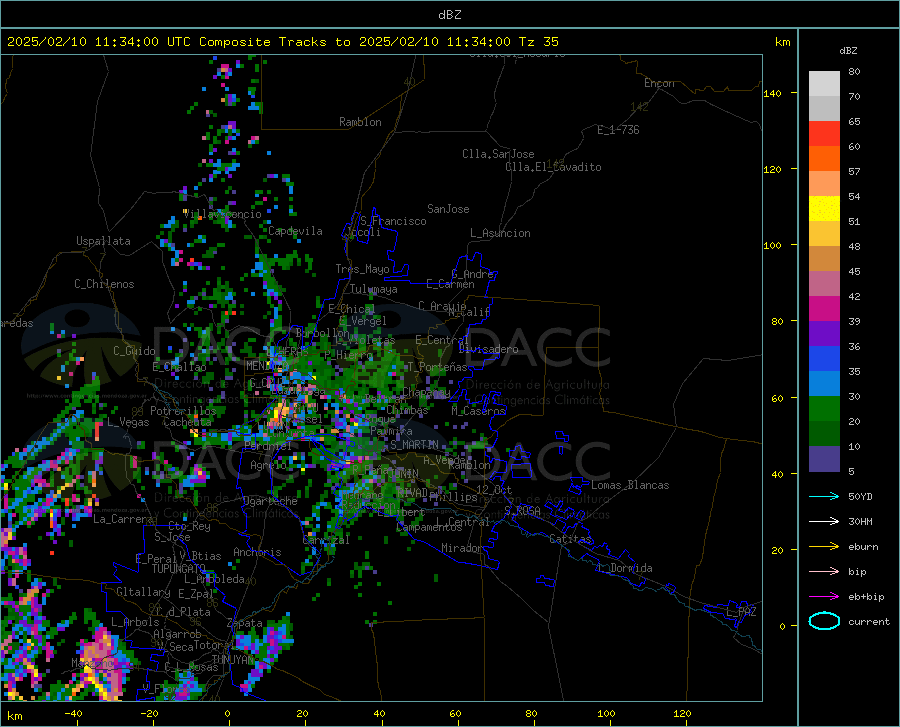
Task: Click the M_Caseros map label
Action: point(478,411)
